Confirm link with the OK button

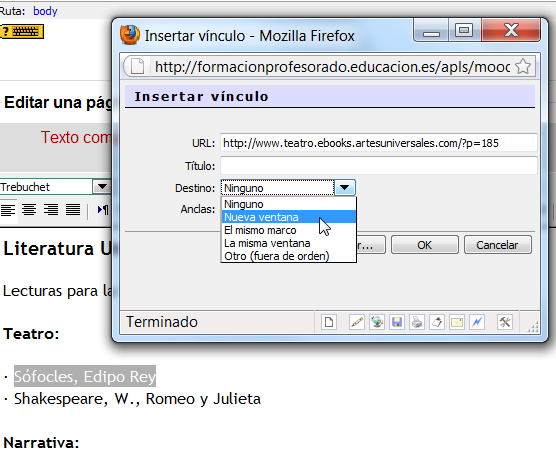[425, 245]
